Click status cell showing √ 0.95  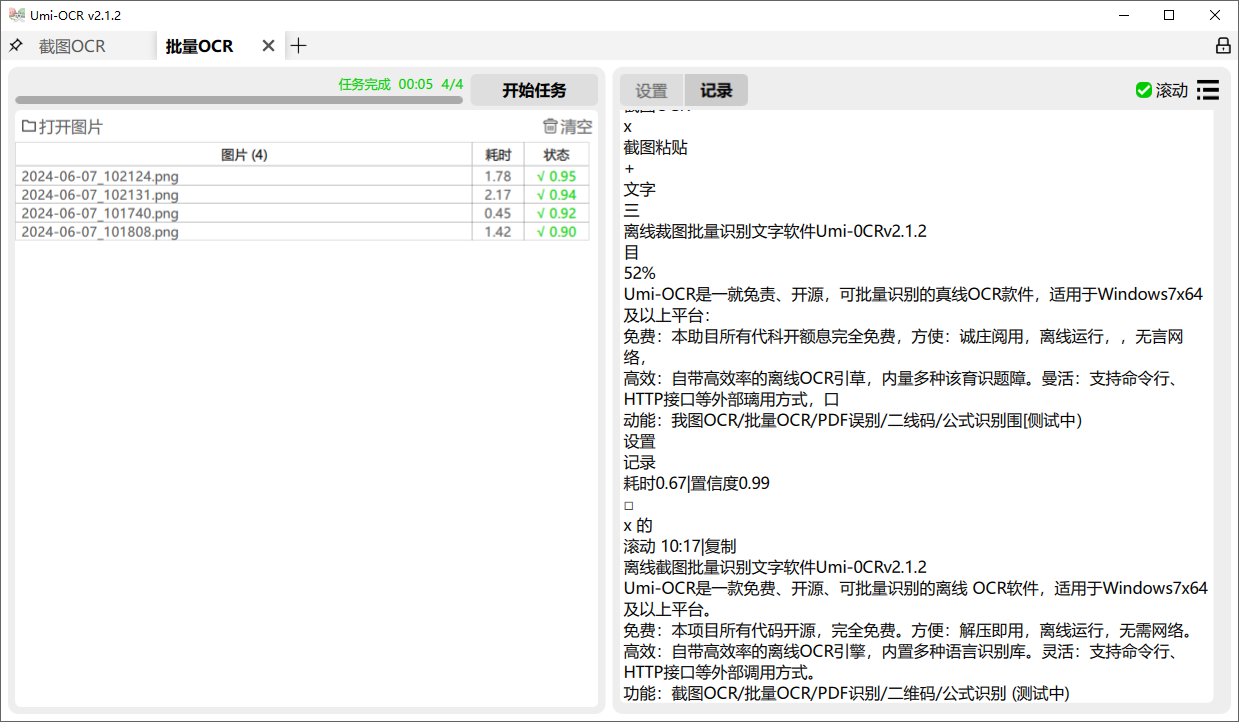click(x=557, y=176)
